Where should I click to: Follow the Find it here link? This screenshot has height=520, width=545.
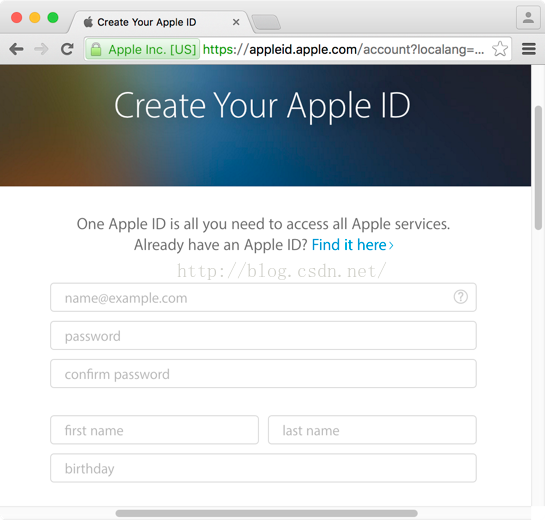coord(352,245)
